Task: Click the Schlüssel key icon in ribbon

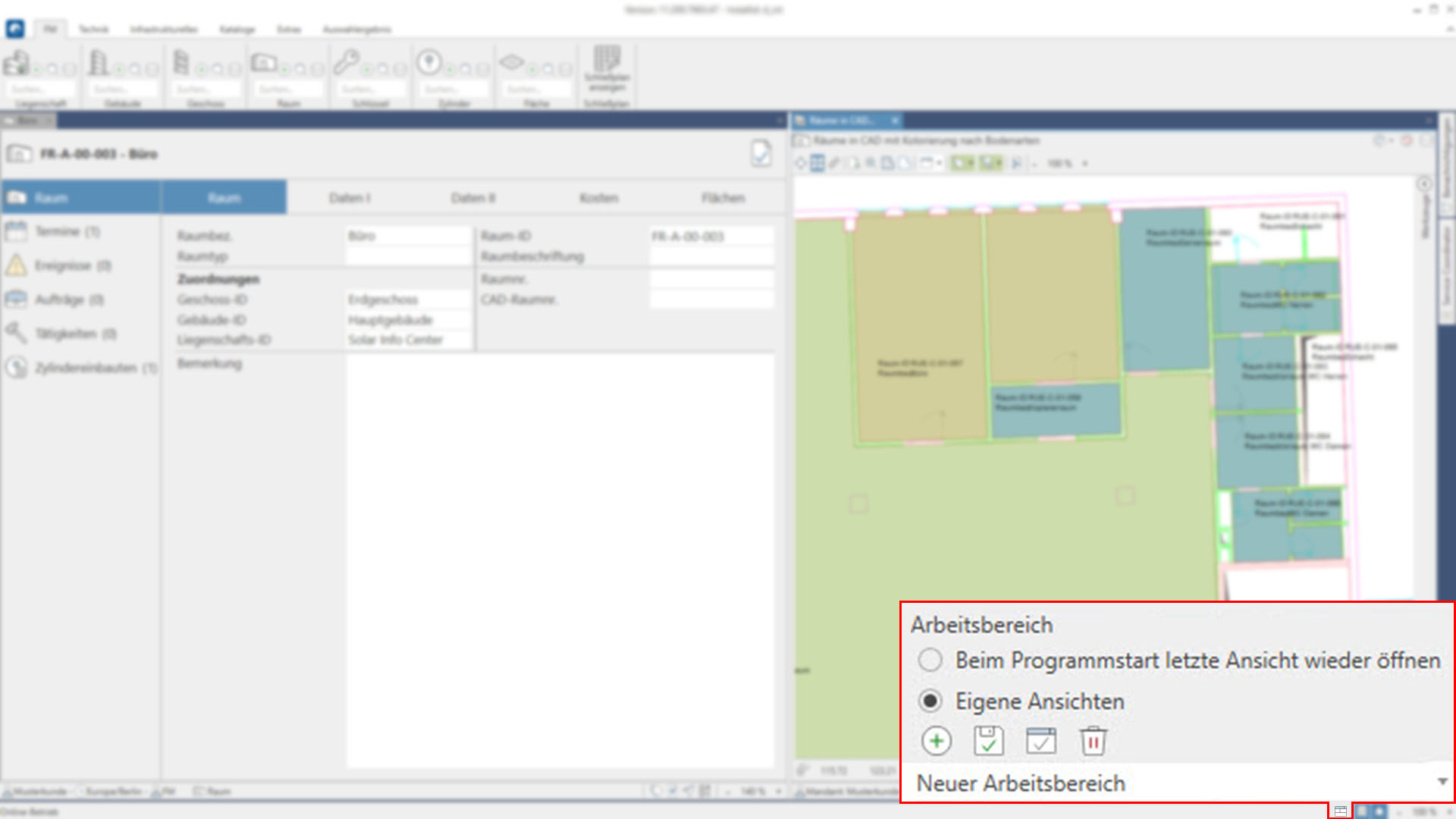Action: [347, 62]
